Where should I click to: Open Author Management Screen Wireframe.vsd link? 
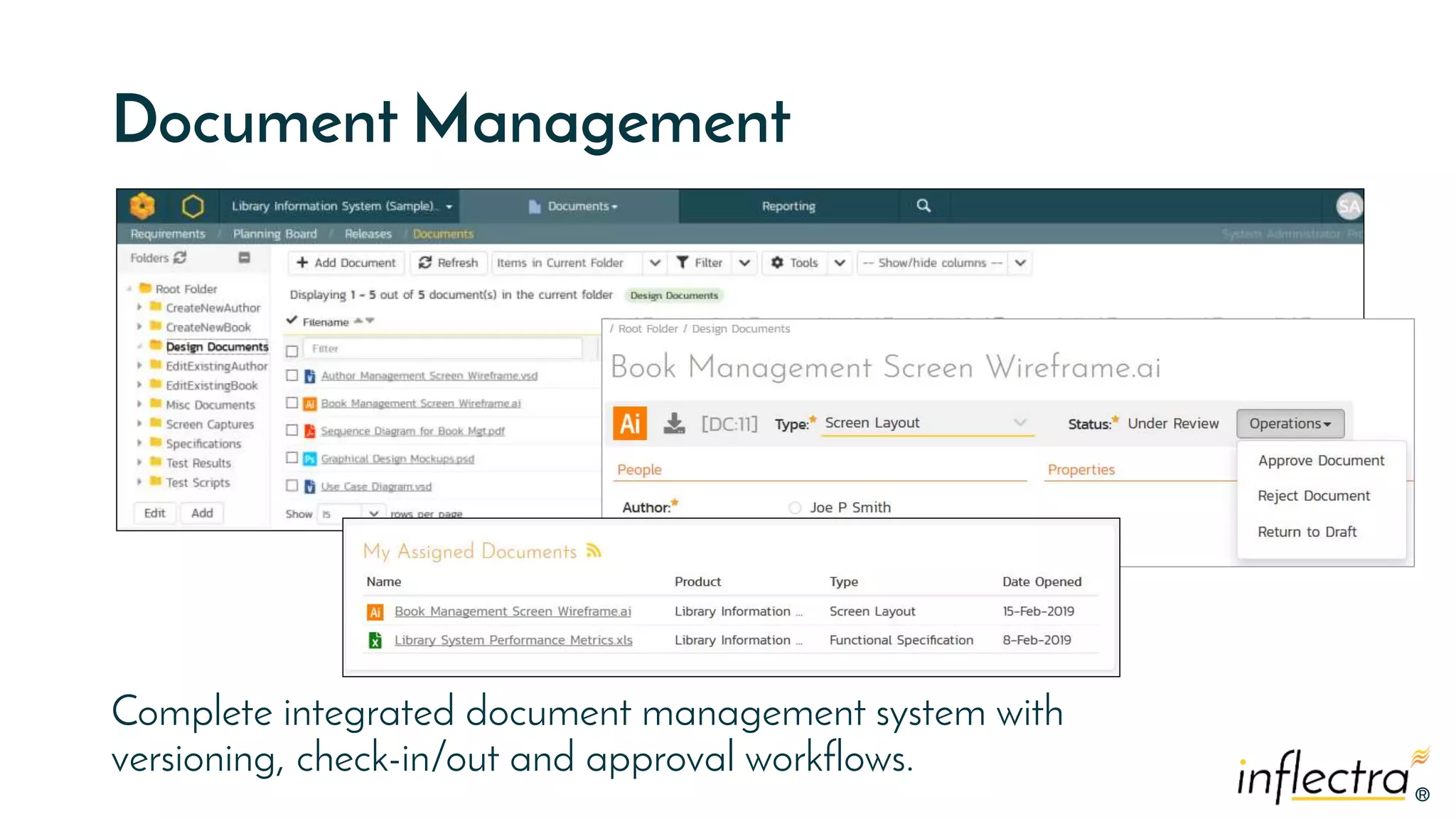pos(429,375)
